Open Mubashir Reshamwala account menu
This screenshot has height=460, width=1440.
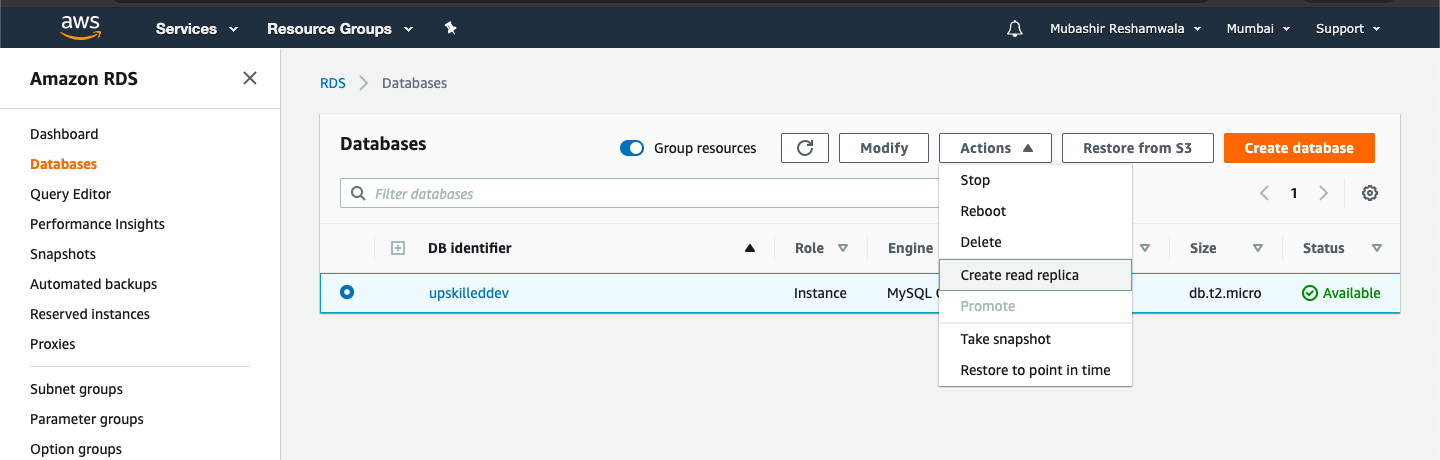[1125, 28]
